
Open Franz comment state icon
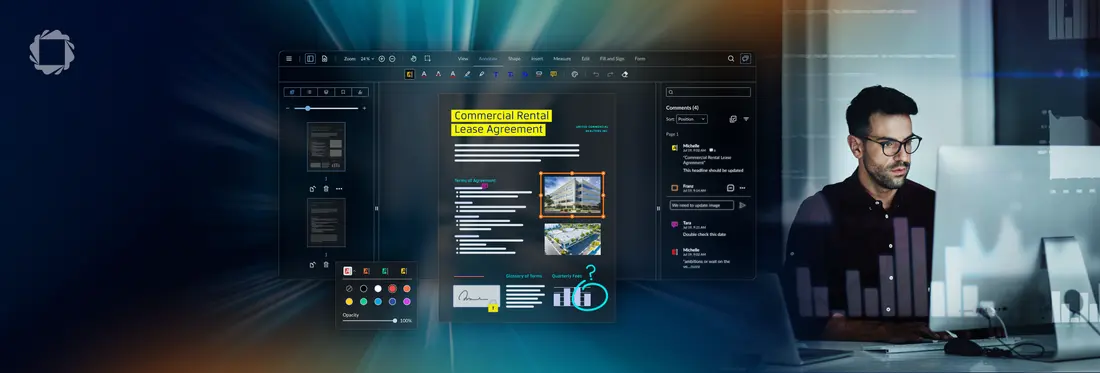coord(730,188)
